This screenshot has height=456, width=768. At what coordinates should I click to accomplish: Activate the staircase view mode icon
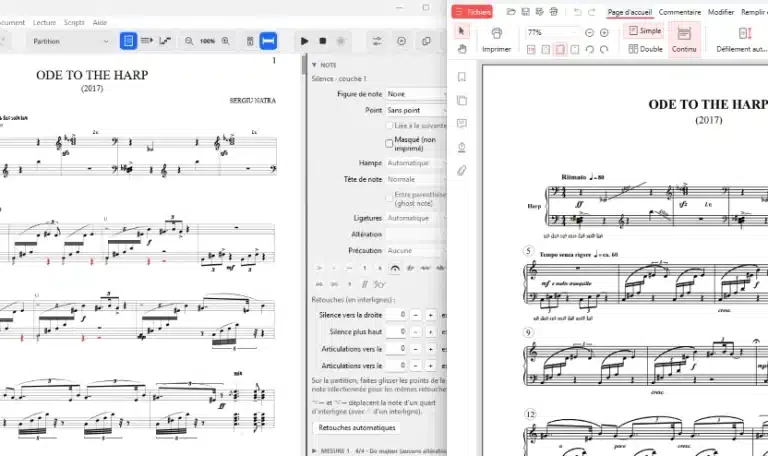pyautogui.click(x=165, y=41)
